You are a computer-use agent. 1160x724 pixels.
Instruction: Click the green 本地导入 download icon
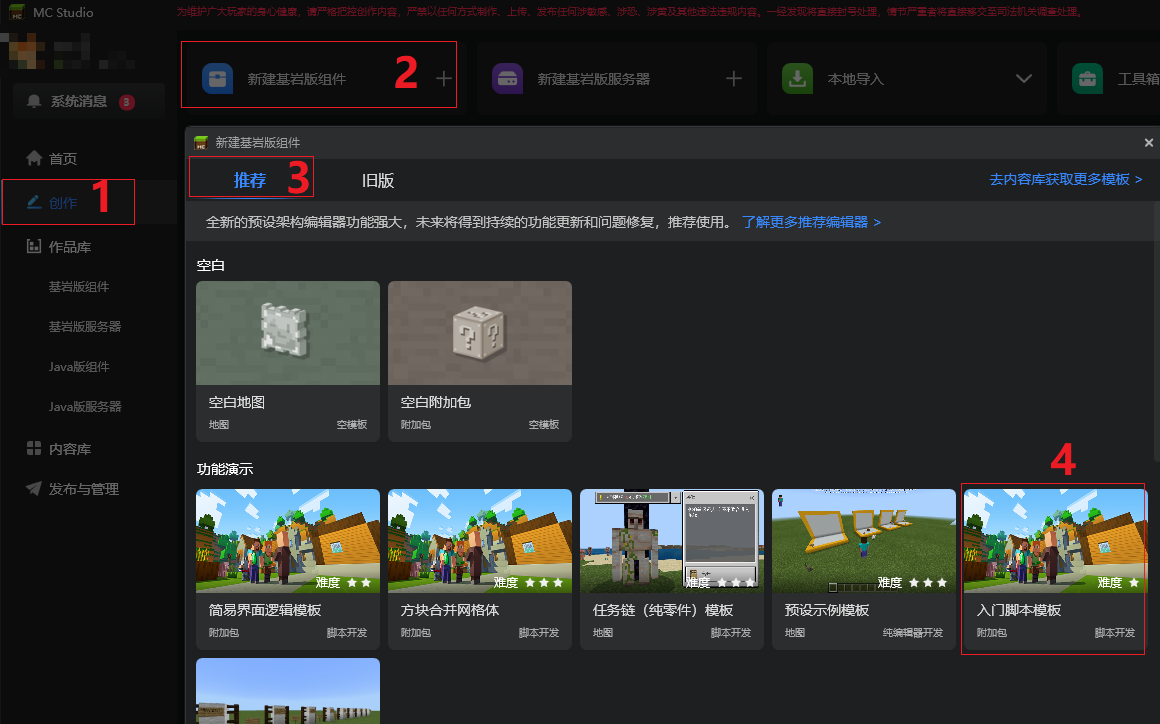pyautogui.click(x=798, y=78)
